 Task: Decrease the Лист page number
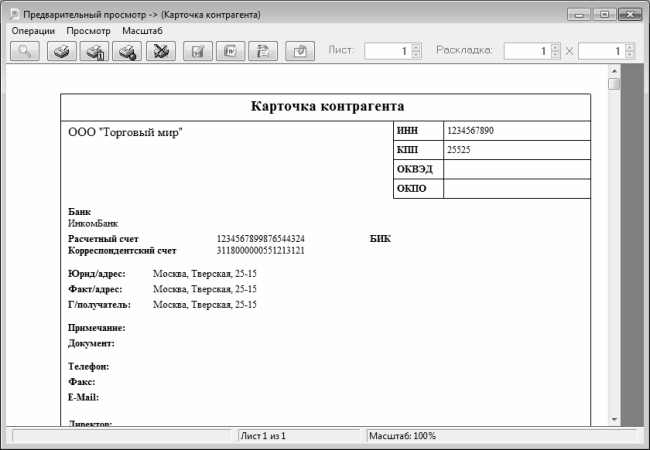pyautogui.click(x=416, y=54)
